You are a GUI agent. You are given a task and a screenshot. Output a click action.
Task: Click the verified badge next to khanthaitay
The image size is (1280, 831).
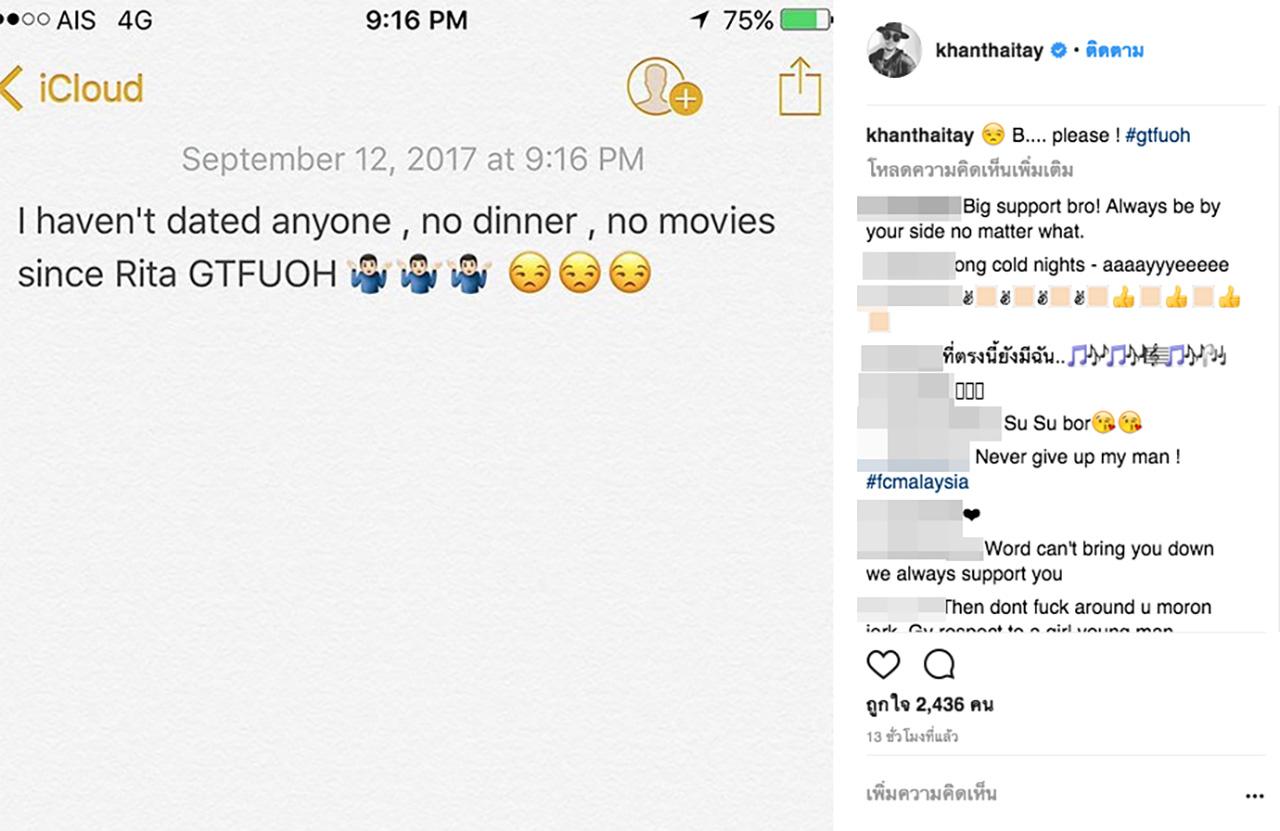(x=1057, y=50)
